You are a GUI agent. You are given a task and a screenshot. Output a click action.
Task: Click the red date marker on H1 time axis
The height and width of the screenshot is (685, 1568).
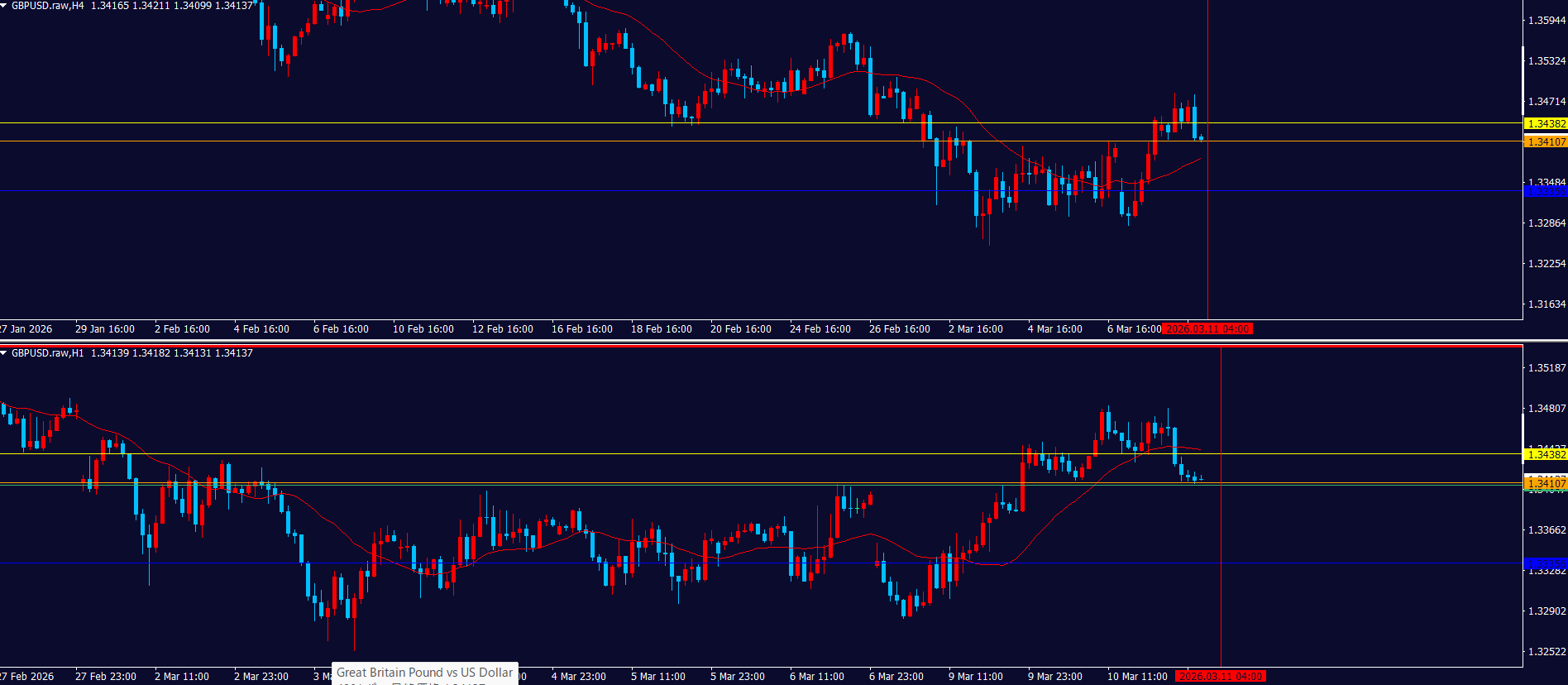(x=1221, y=677)
